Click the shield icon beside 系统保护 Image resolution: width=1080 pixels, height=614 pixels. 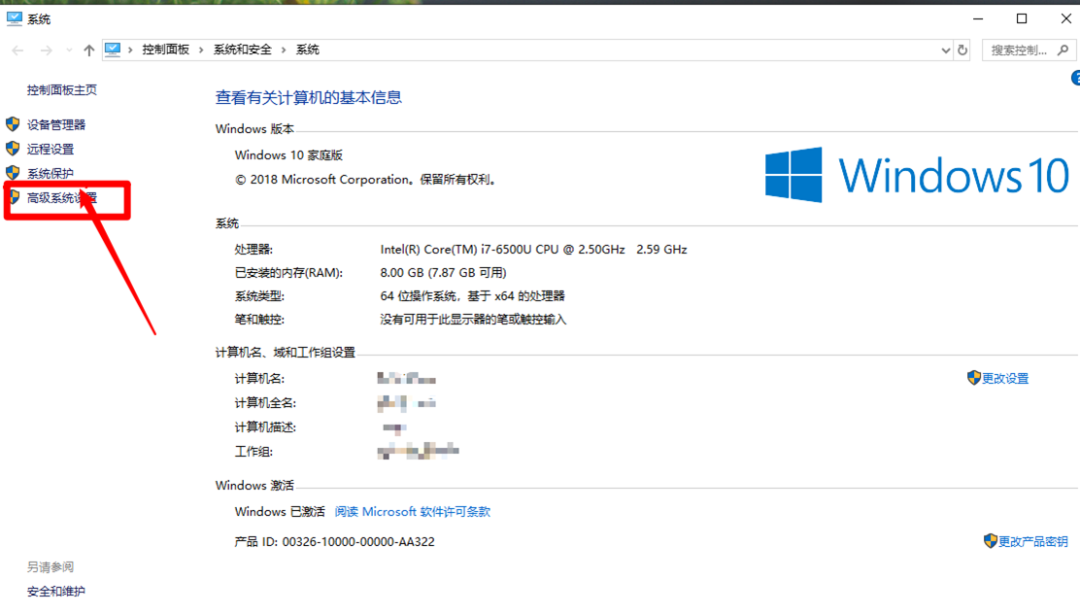12,172
